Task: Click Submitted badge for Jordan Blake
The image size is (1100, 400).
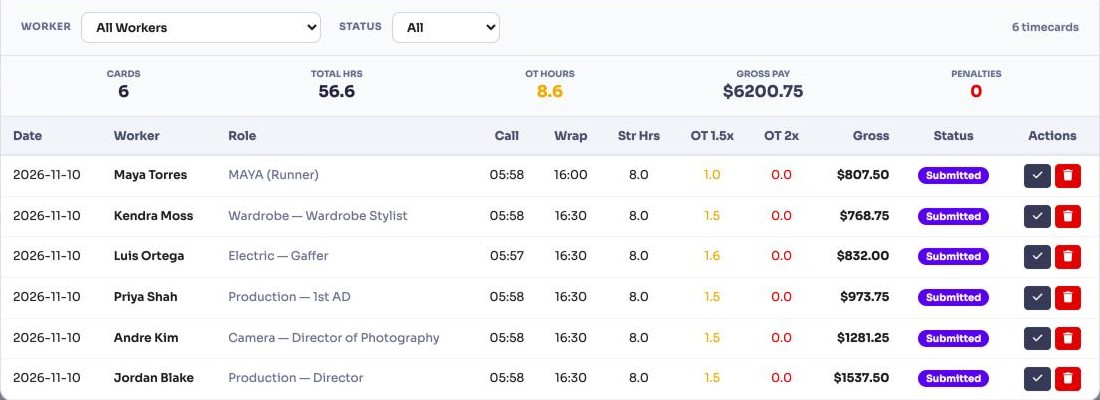Action: coord(953,378)
